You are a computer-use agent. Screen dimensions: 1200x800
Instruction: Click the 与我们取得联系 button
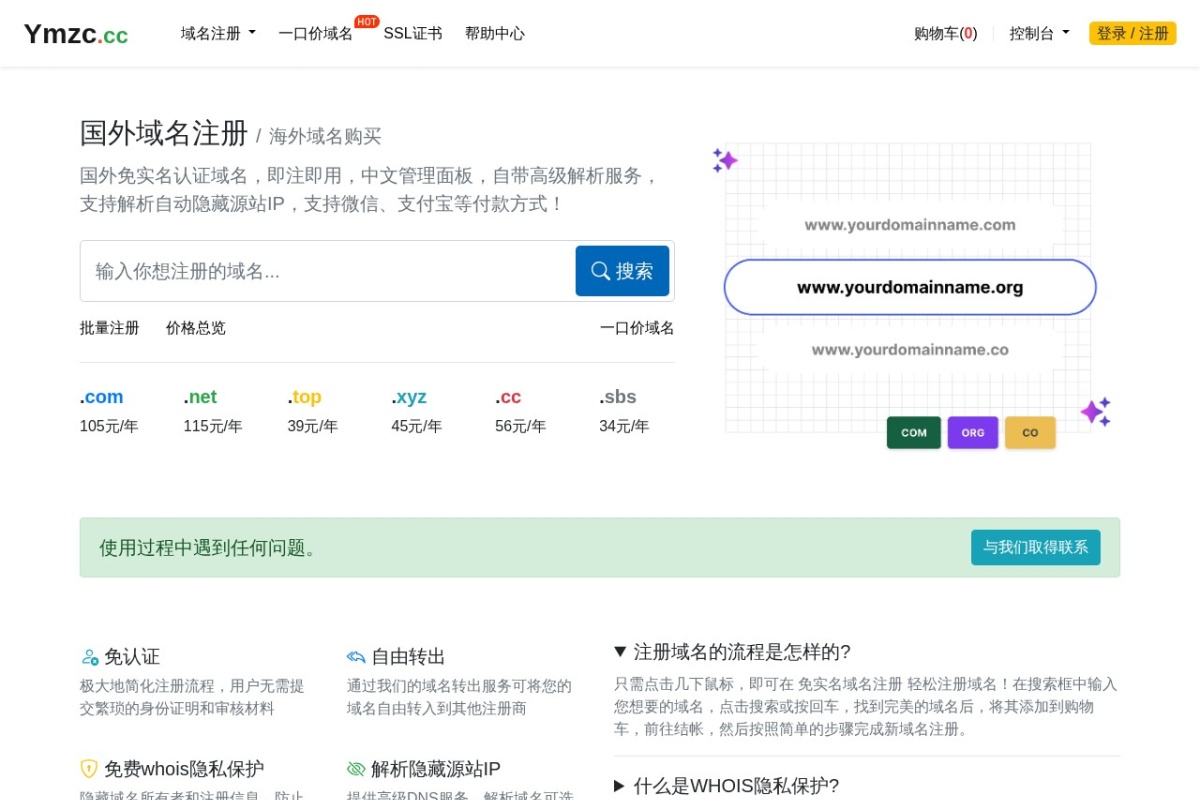coord(1036,547)
